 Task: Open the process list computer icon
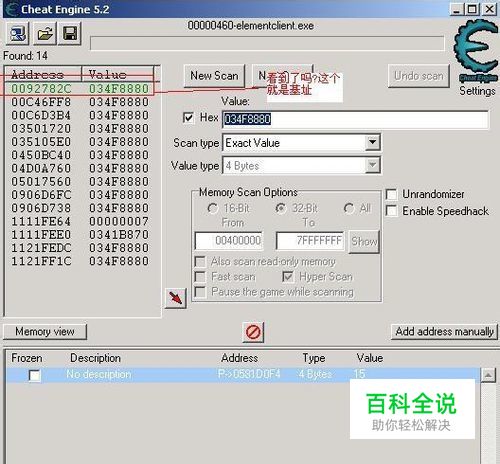pos(17,33)
